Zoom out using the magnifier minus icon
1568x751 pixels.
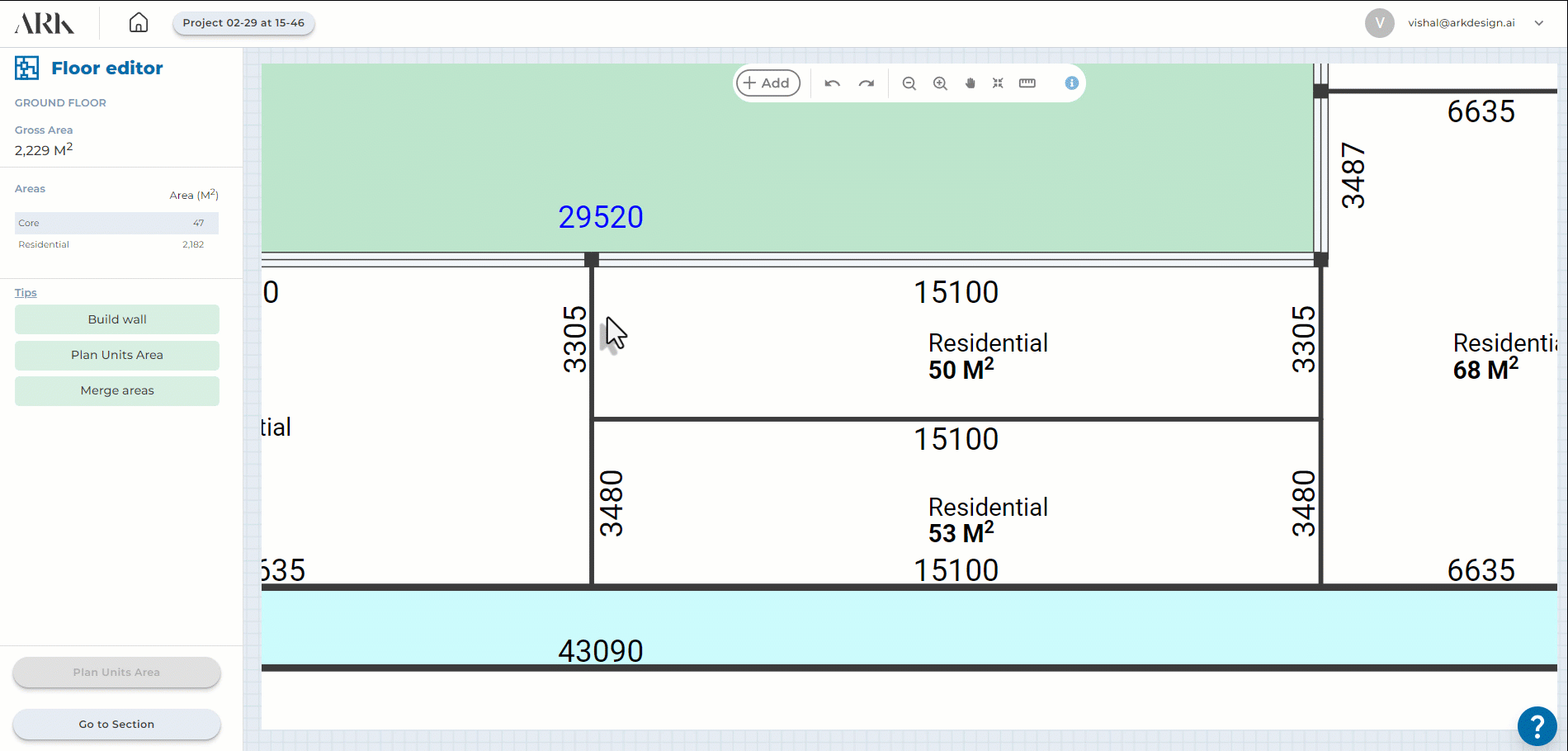tap(909, 83)
